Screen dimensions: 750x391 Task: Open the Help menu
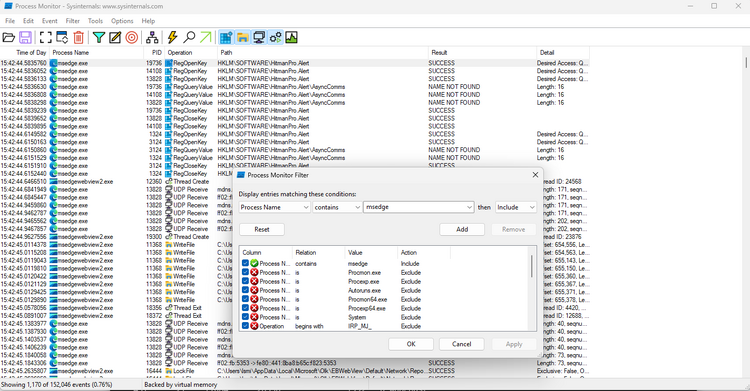tap(148, 21)
